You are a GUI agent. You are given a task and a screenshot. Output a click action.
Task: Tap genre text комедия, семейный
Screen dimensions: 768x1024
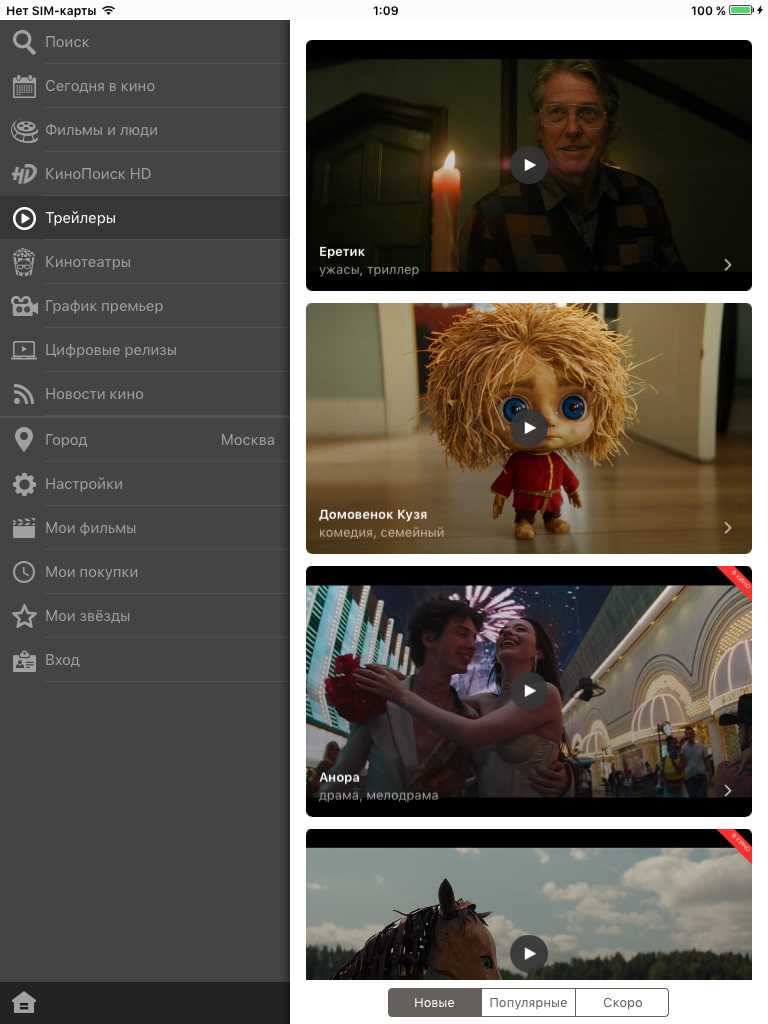point(381,533)
